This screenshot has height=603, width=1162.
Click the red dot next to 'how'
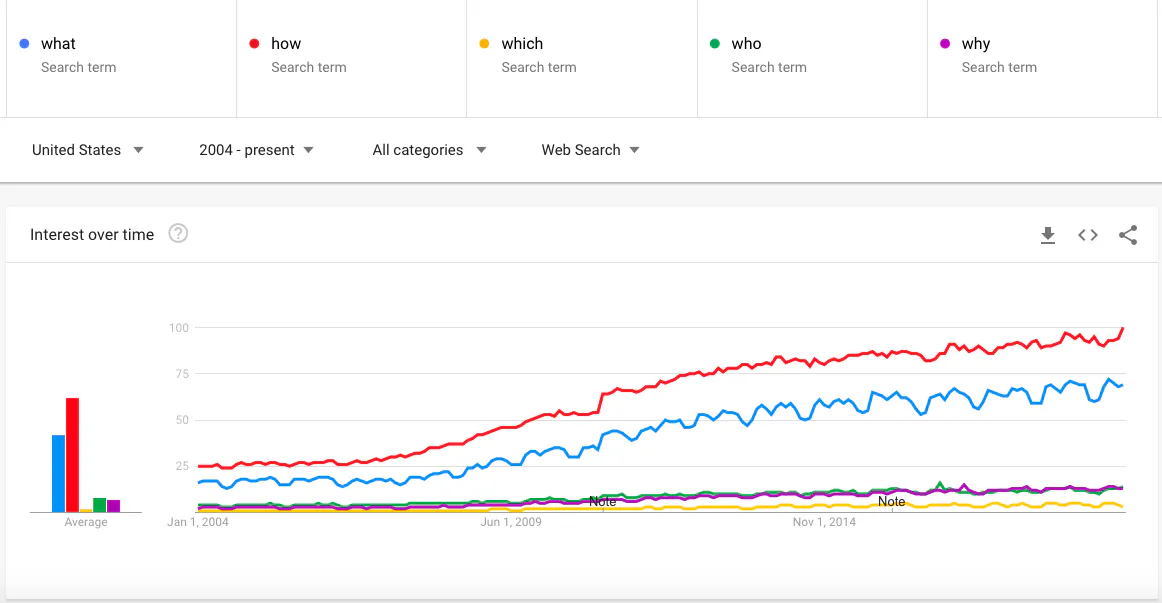pyautogui.click(x=255, y=43)
